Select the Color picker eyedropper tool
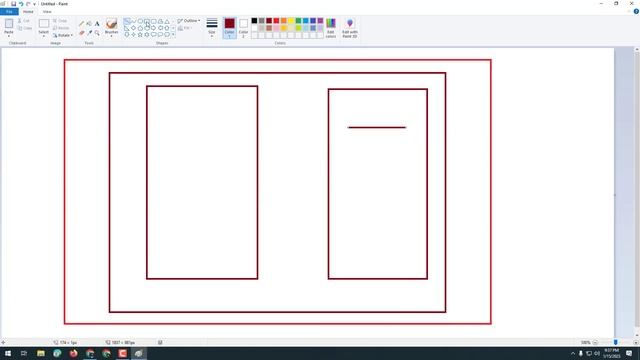The width and height of the screenshot is (640, 360). (x=89, y=33)
